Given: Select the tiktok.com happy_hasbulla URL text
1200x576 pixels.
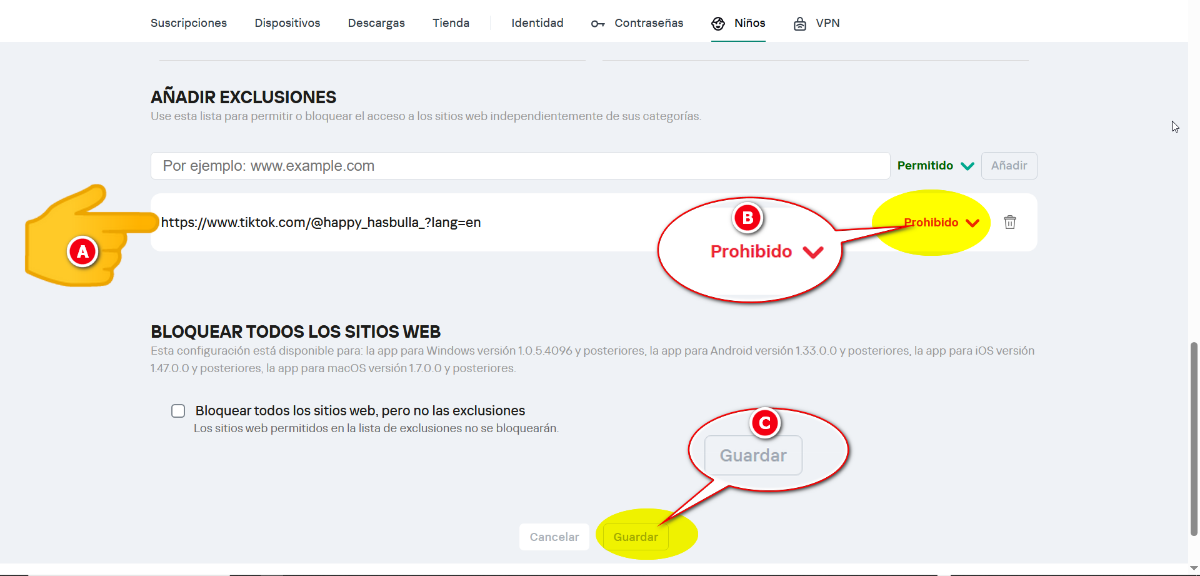Looking at the screenshot, I should click(321, 222).
